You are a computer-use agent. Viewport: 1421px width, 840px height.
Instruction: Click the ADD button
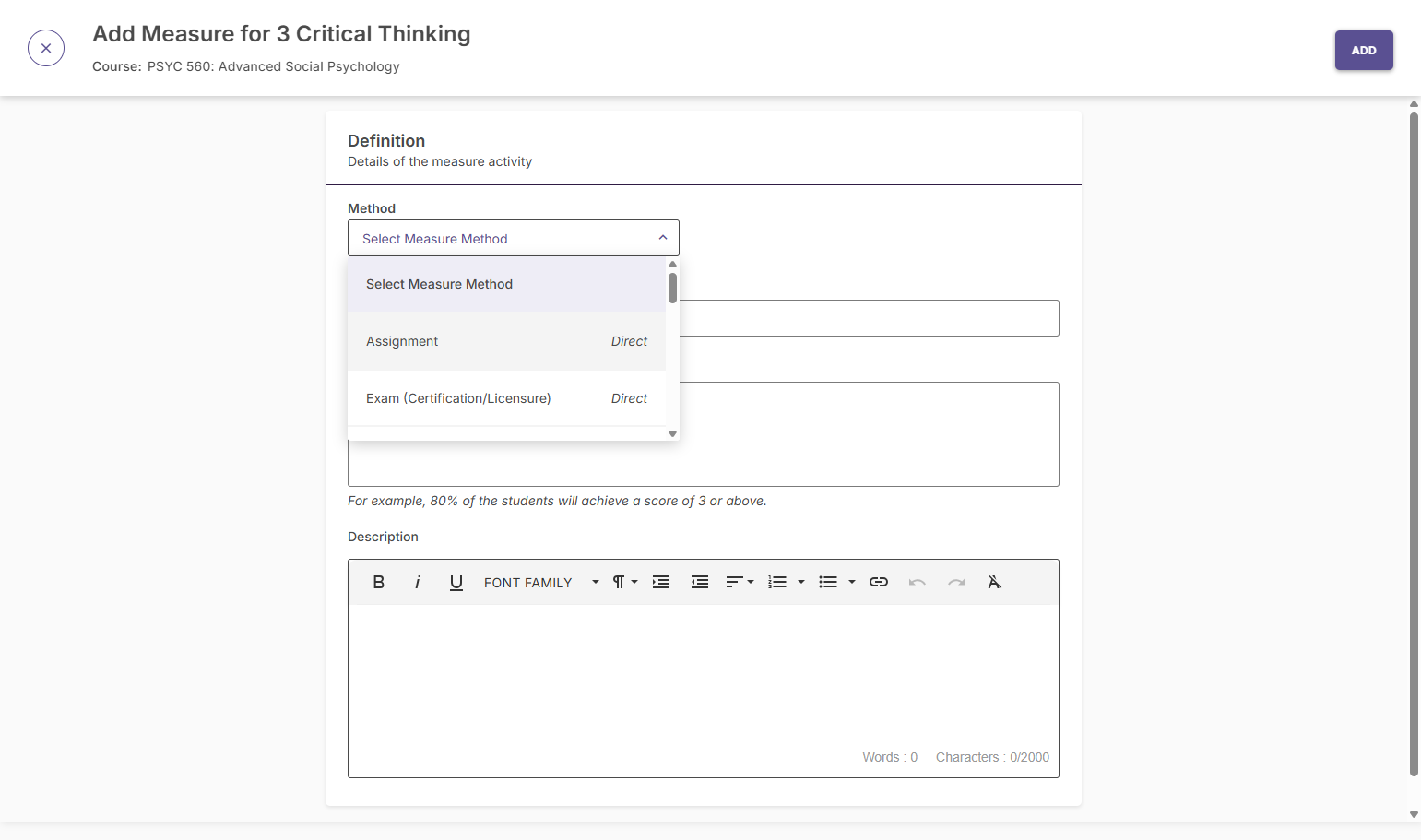(x=1364, y=51)
